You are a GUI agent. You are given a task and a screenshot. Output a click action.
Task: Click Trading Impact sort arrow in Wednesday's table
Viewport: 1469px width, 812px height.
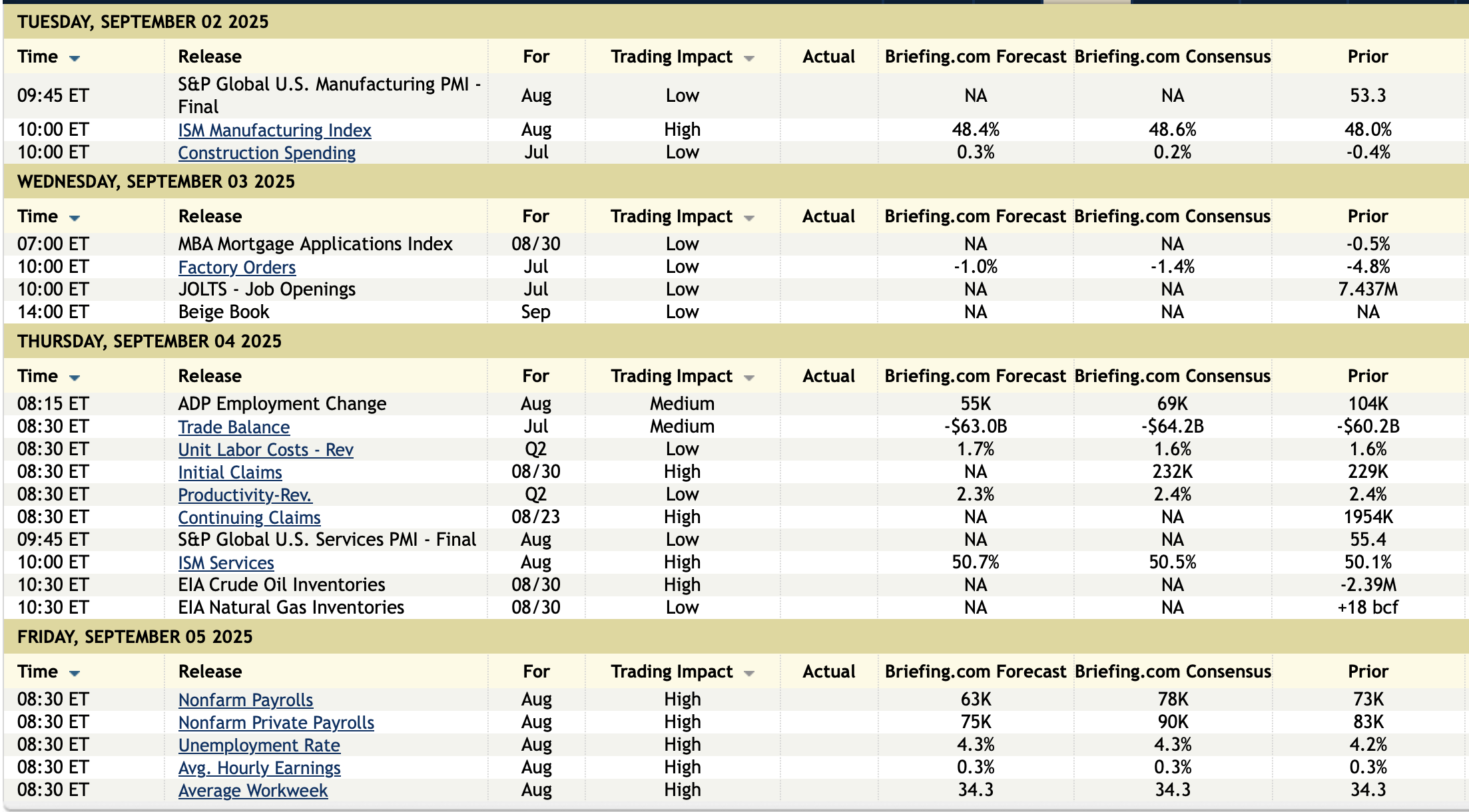point(749,218)
